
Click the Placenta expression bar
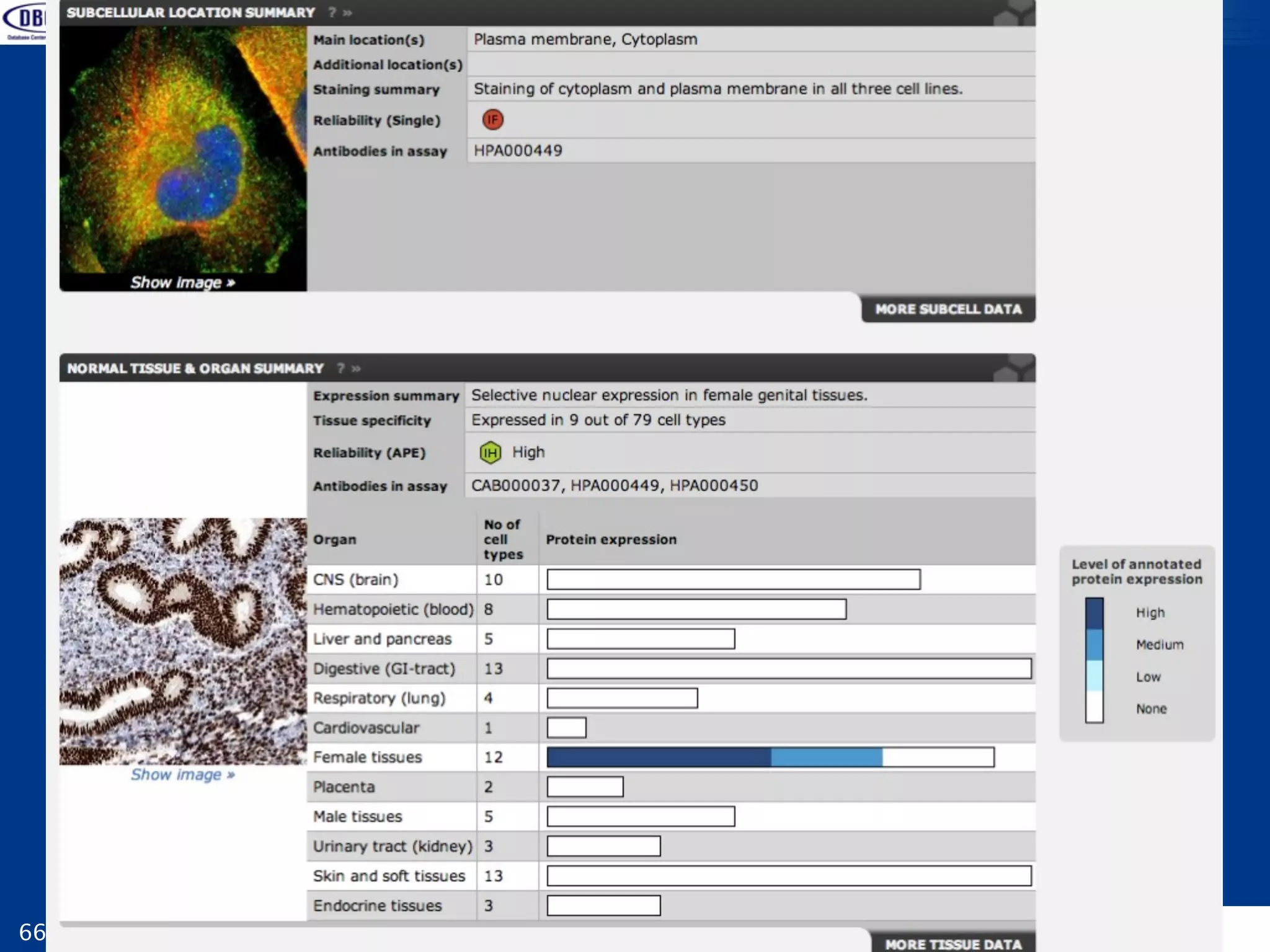(x=585, y=787)
